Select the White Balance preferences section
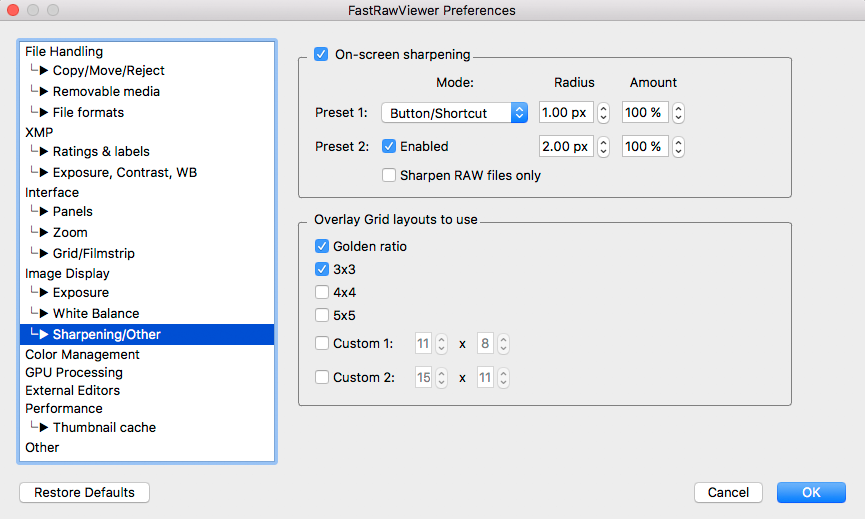The width and height of the screenshot is (865, 519). coord(96,314)
